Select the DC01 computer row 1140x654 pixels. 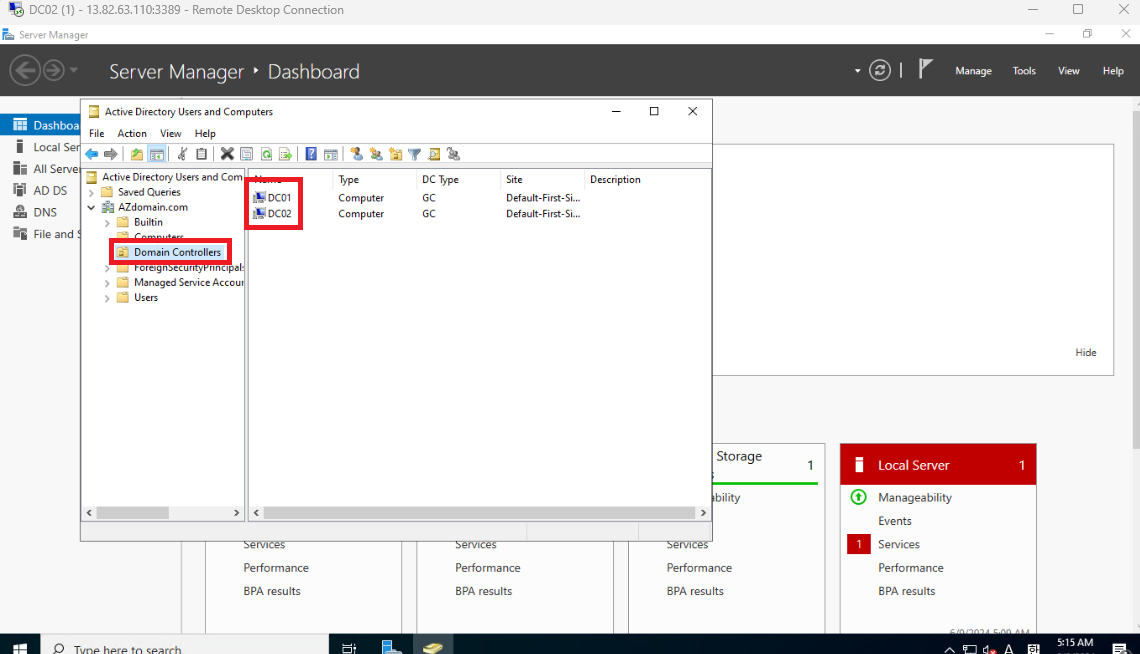279,198
